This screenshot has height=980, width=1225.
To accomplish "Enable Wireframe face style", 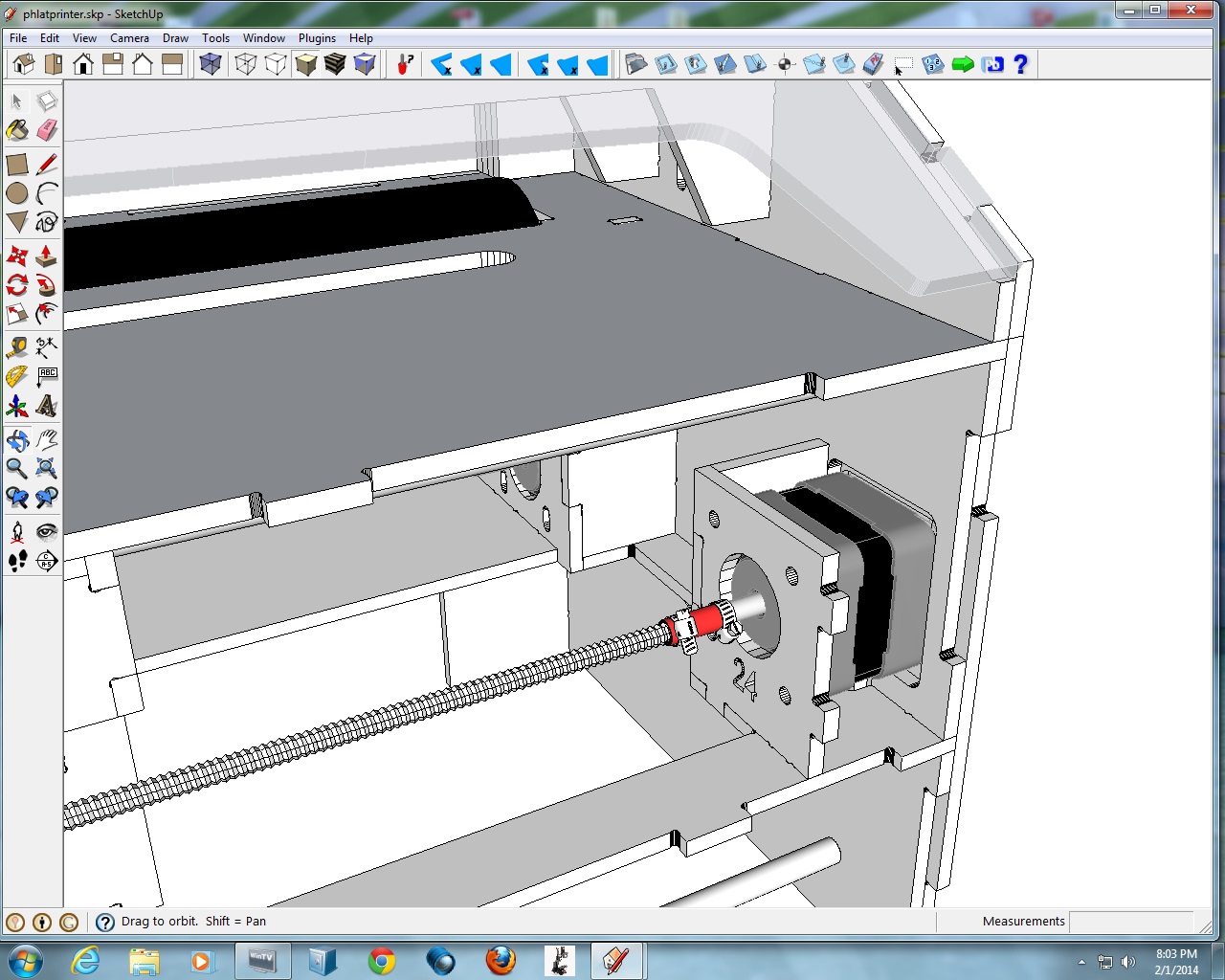I will coord(246,64).
